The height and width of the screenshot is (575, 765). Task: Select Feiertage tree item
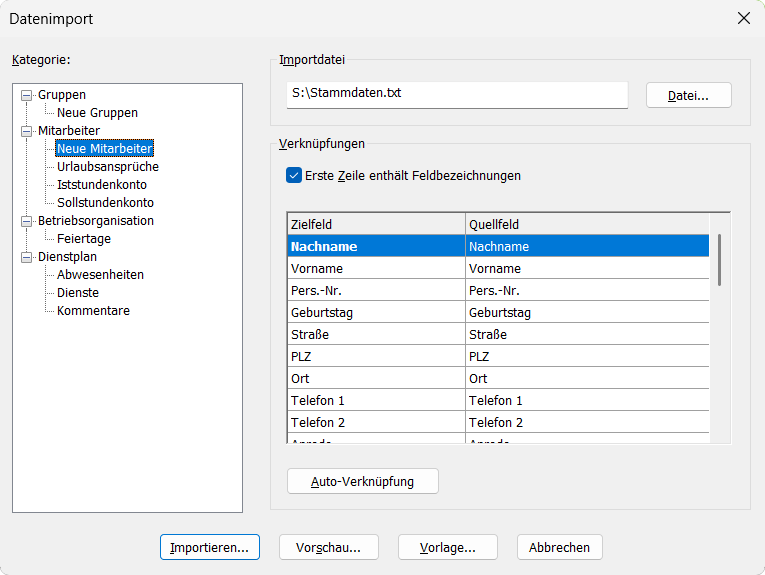click(x=84, y=239)
